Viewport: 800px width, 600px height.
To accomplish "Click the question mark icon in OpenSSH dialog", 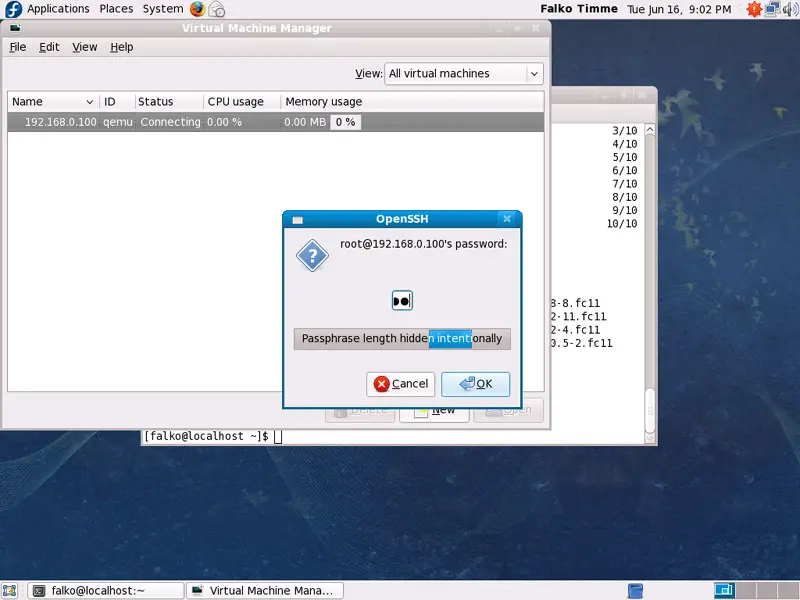I will click(312, 256).
